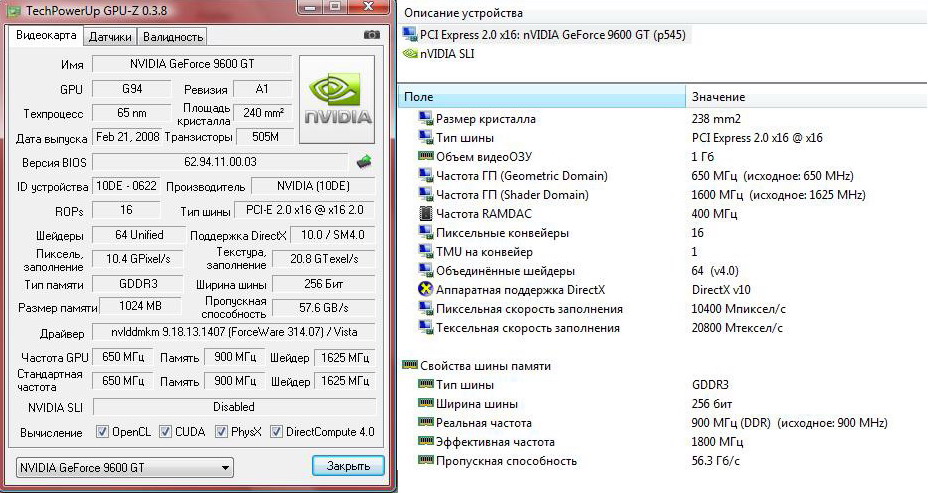Toggle the DirectCompute 4.0 checkbox
The height and width of the screenshot is (493, 928).
[x=276, y=431]
